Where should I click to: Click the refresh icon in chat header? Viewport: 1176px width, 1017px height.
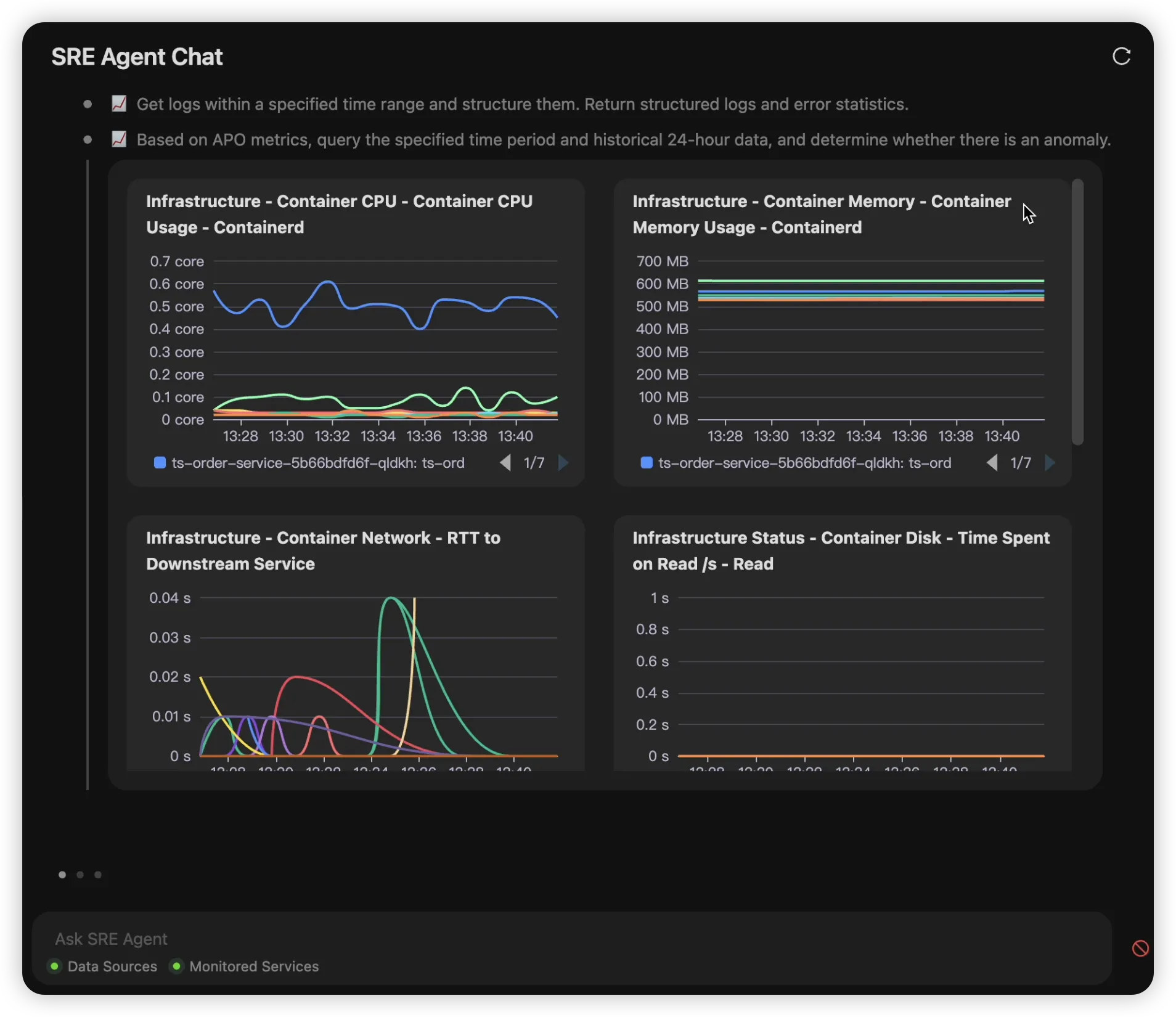click(1121, 57)
